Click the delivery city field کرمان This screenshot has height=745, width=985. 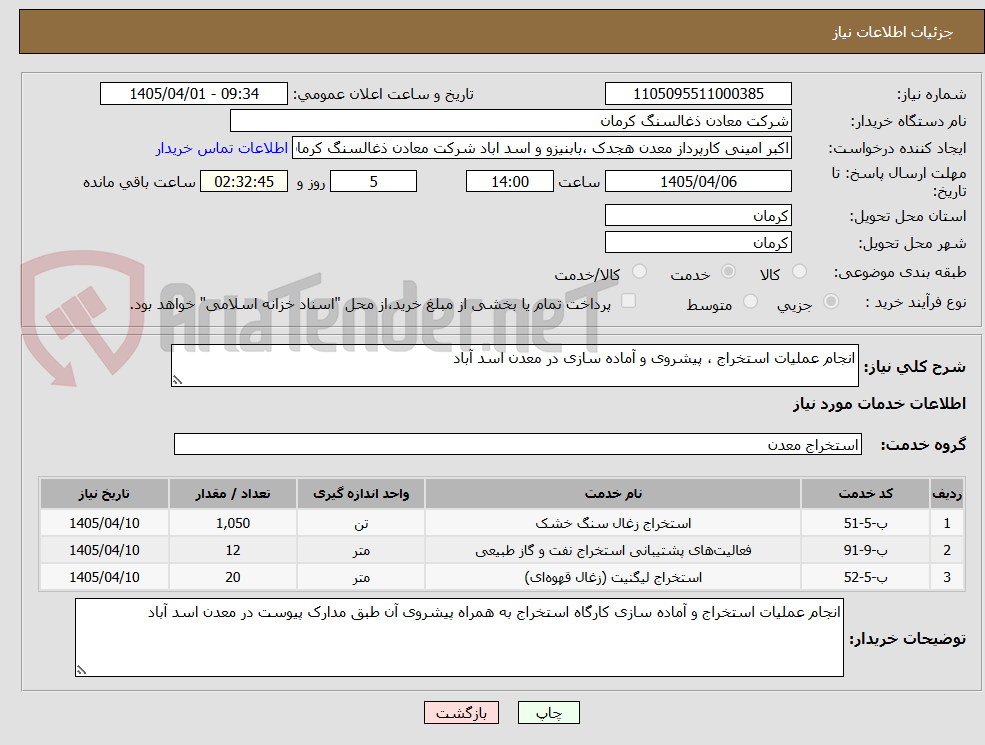(x=698, y=242)
